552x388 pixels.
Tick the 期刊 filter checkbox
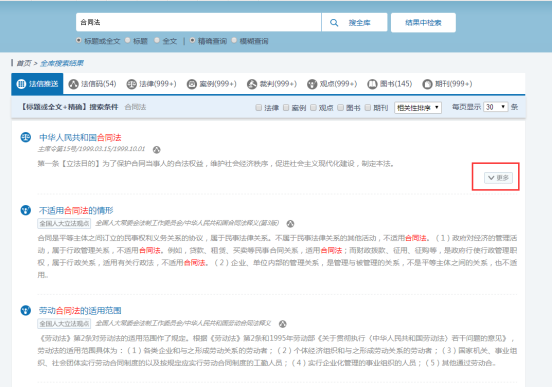point(368,107)
